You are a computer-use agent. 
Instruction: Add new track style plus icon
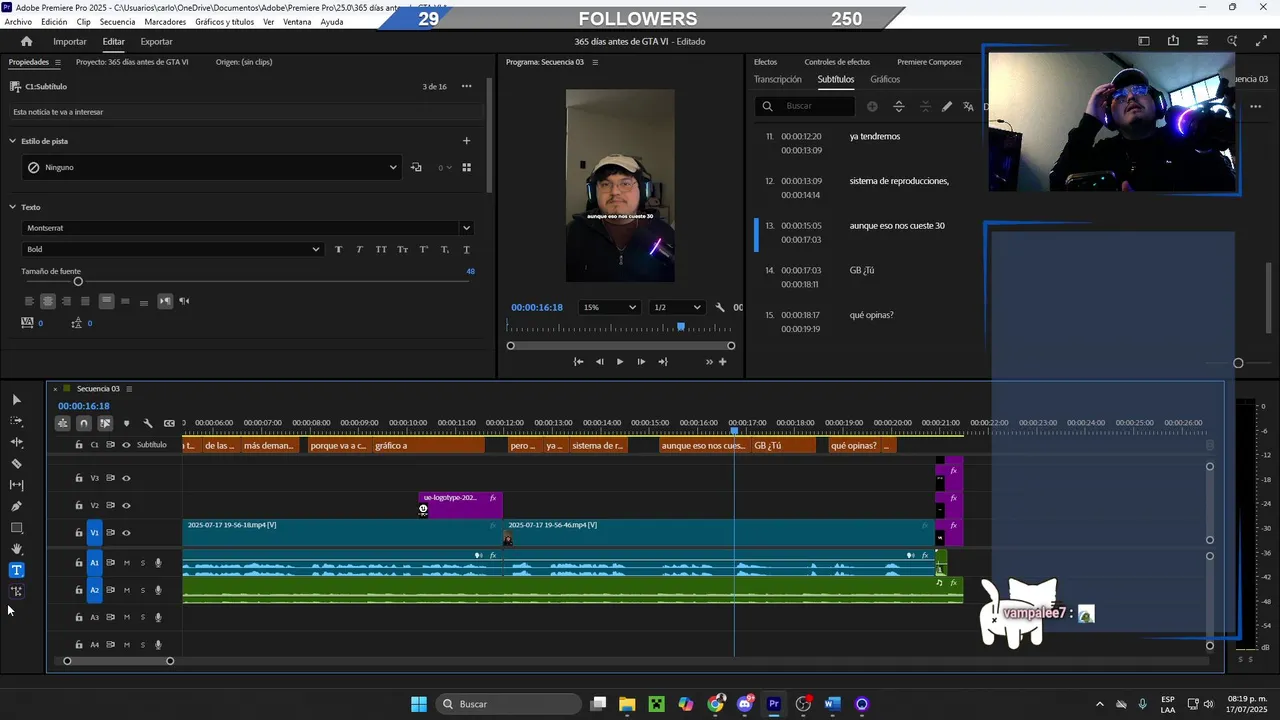tap(466, 141)
